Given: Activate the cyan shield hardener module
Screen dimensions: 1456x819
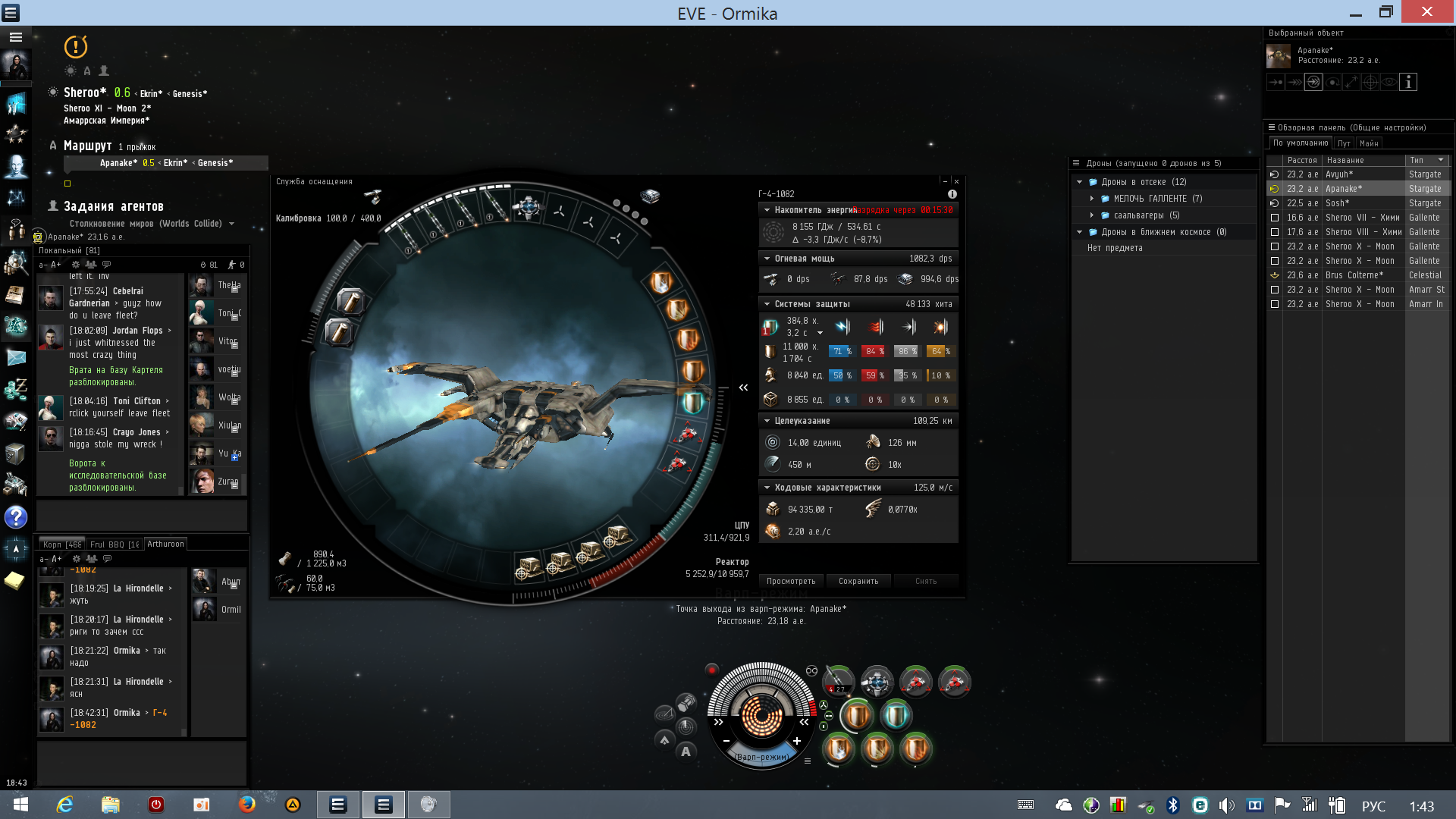Looking at the screenshot, I should click(x=896, y=714).
